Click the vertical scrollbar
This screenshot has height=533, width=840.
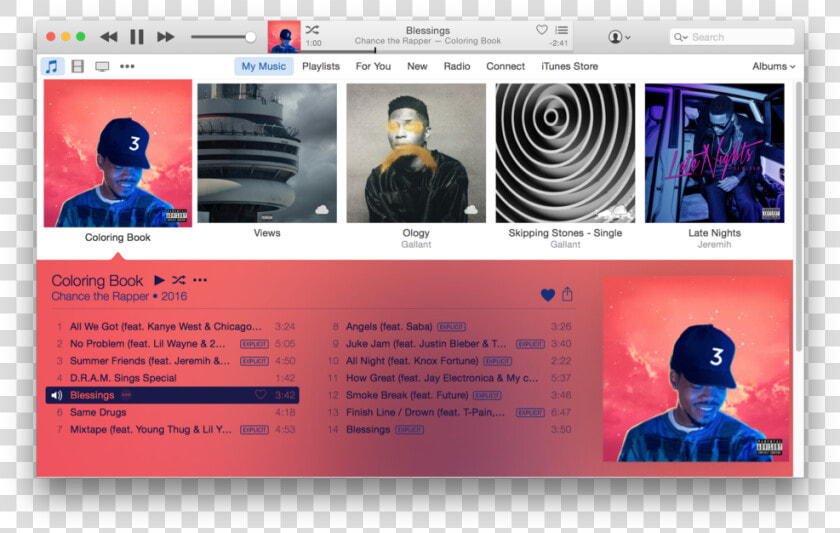point(799,217)
